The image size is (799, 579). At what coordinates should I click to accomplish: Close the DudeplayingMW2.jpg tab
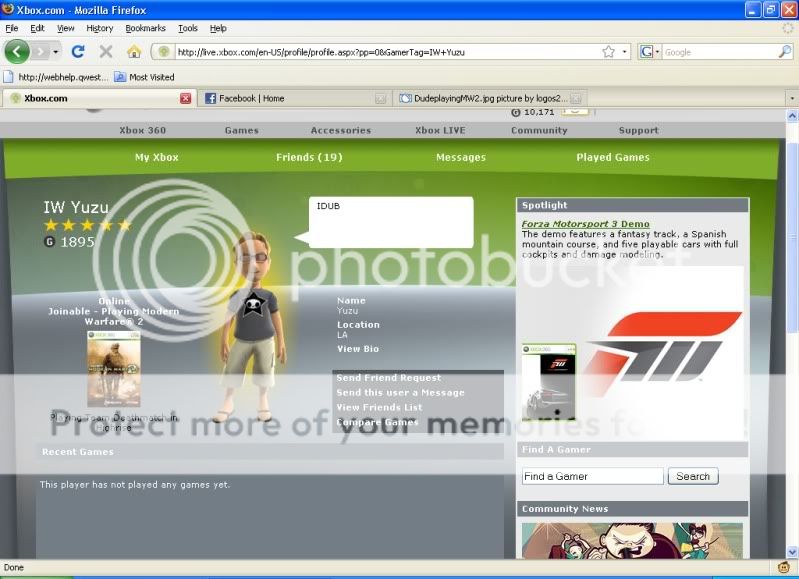click(x=576, y=98)
